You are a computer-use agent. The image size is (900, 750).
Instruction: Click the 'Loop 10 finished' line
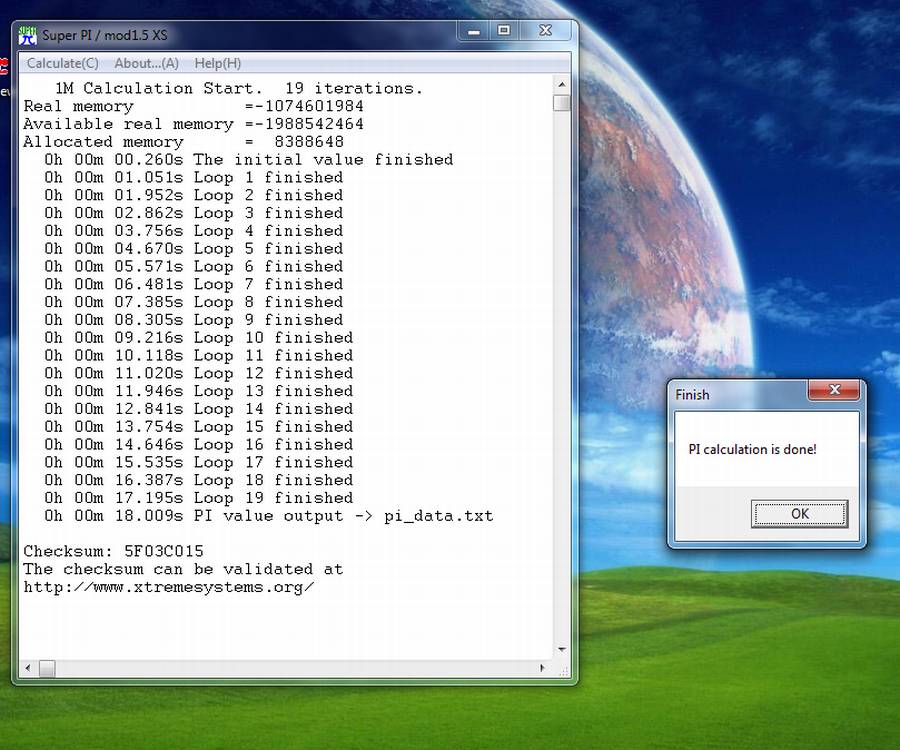(x=199, y=337)
